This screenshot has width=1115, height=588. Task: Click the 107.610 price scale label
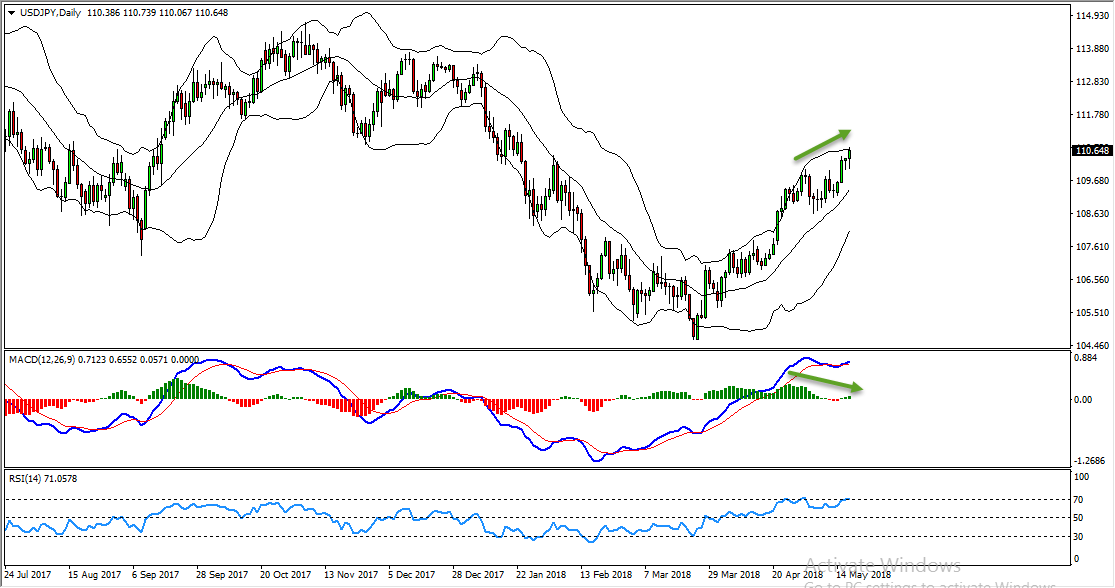pos(1094,247)
